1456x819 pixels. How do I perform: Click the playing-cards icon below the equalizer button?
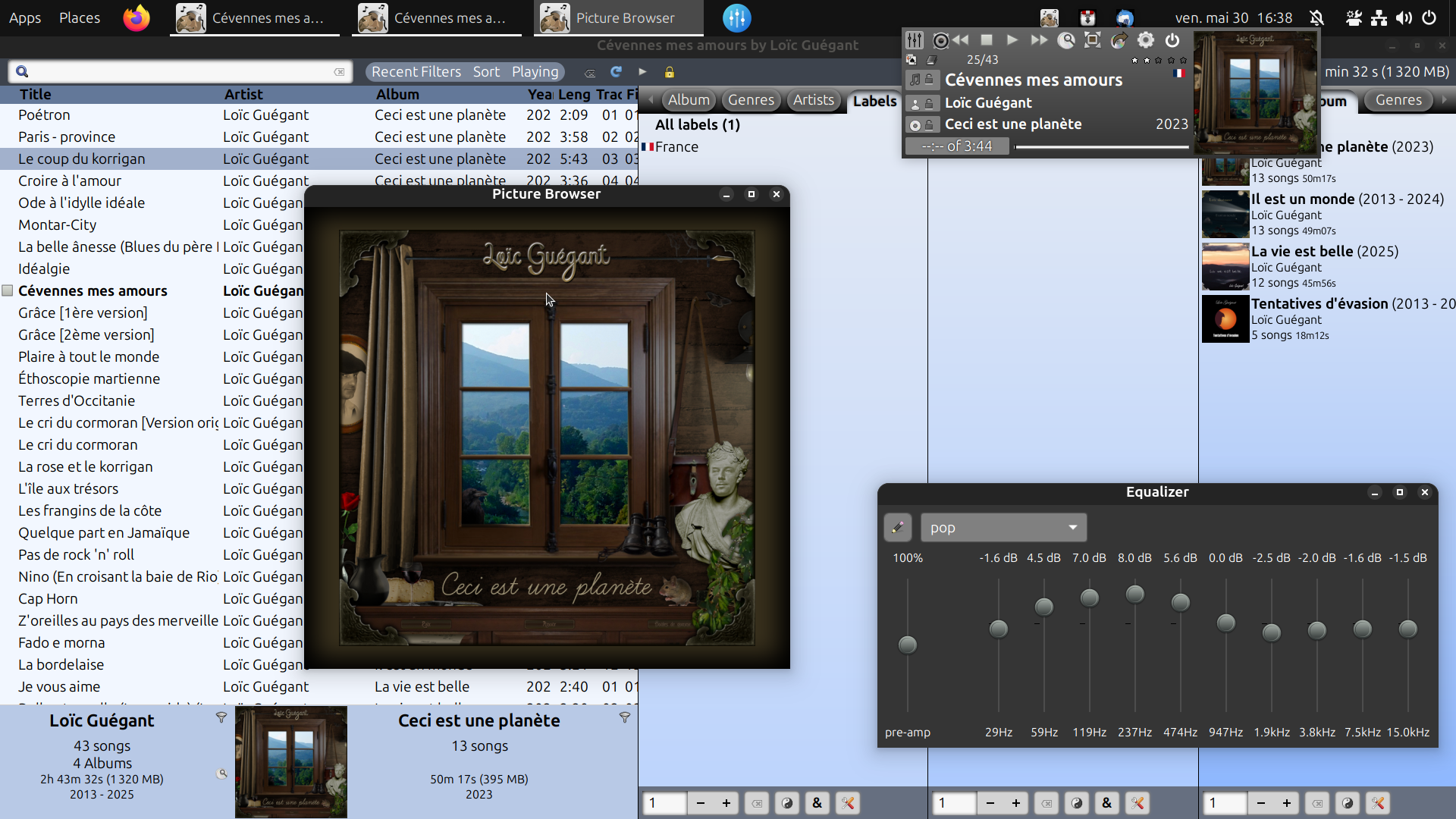click(x=912, y=60)
